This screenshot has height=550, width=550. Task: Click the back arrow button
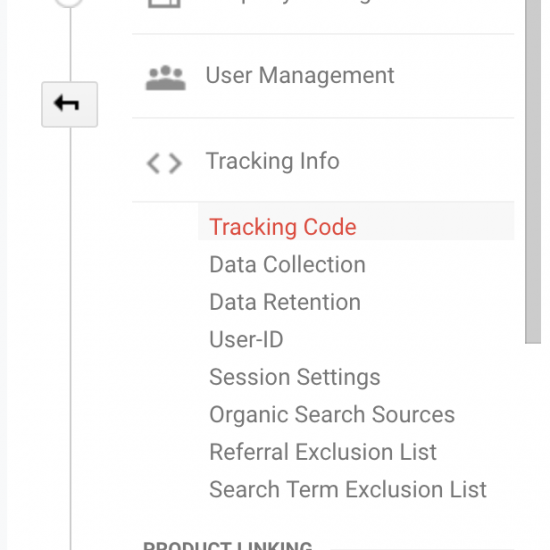tap(69, 104)
